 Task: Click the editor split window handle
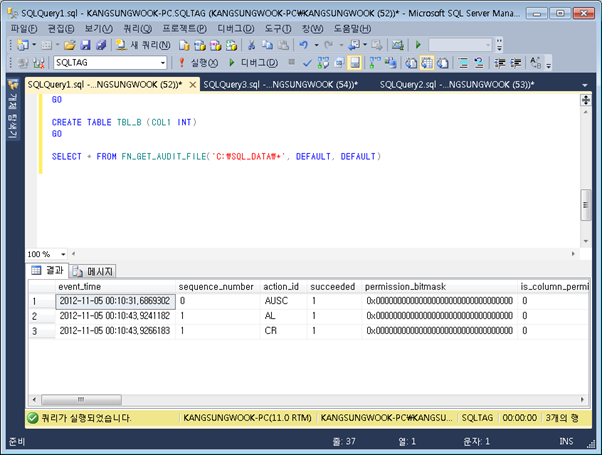tap(585, 100)
